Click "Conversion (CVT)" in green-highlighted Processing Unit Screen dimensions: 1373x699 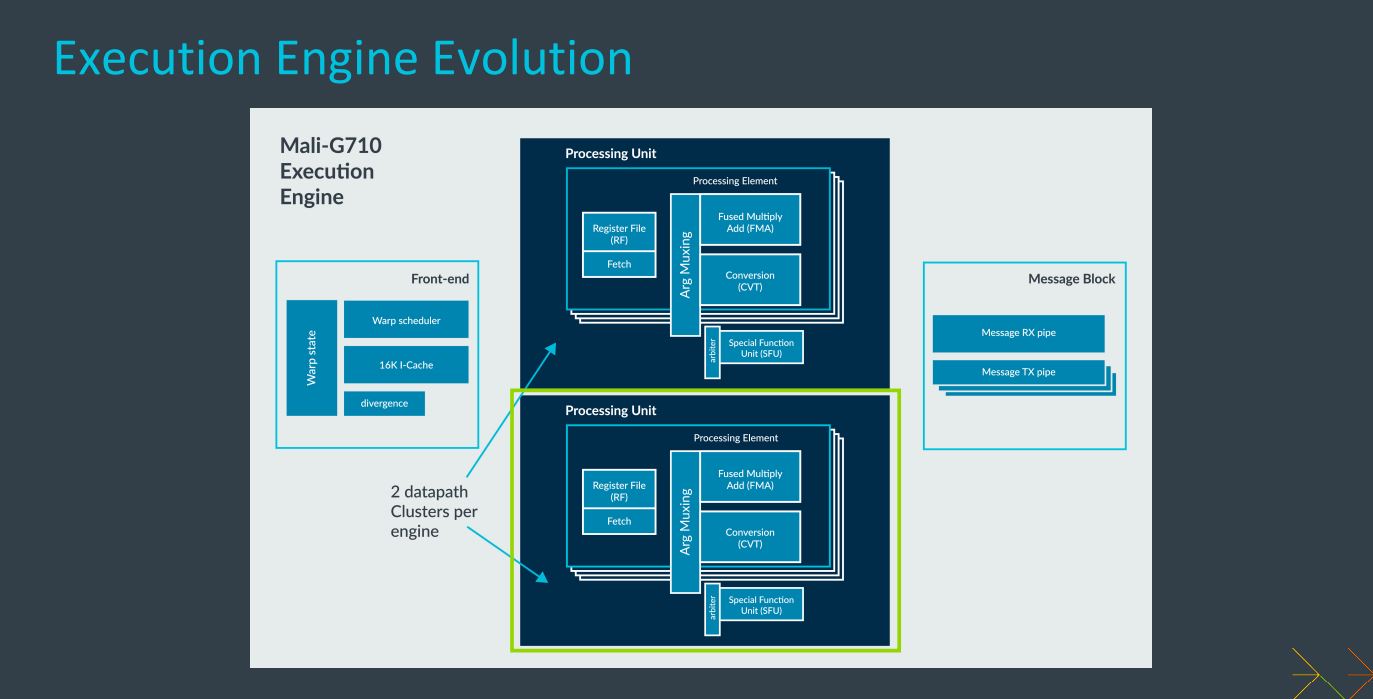click(x=750, y=538)
